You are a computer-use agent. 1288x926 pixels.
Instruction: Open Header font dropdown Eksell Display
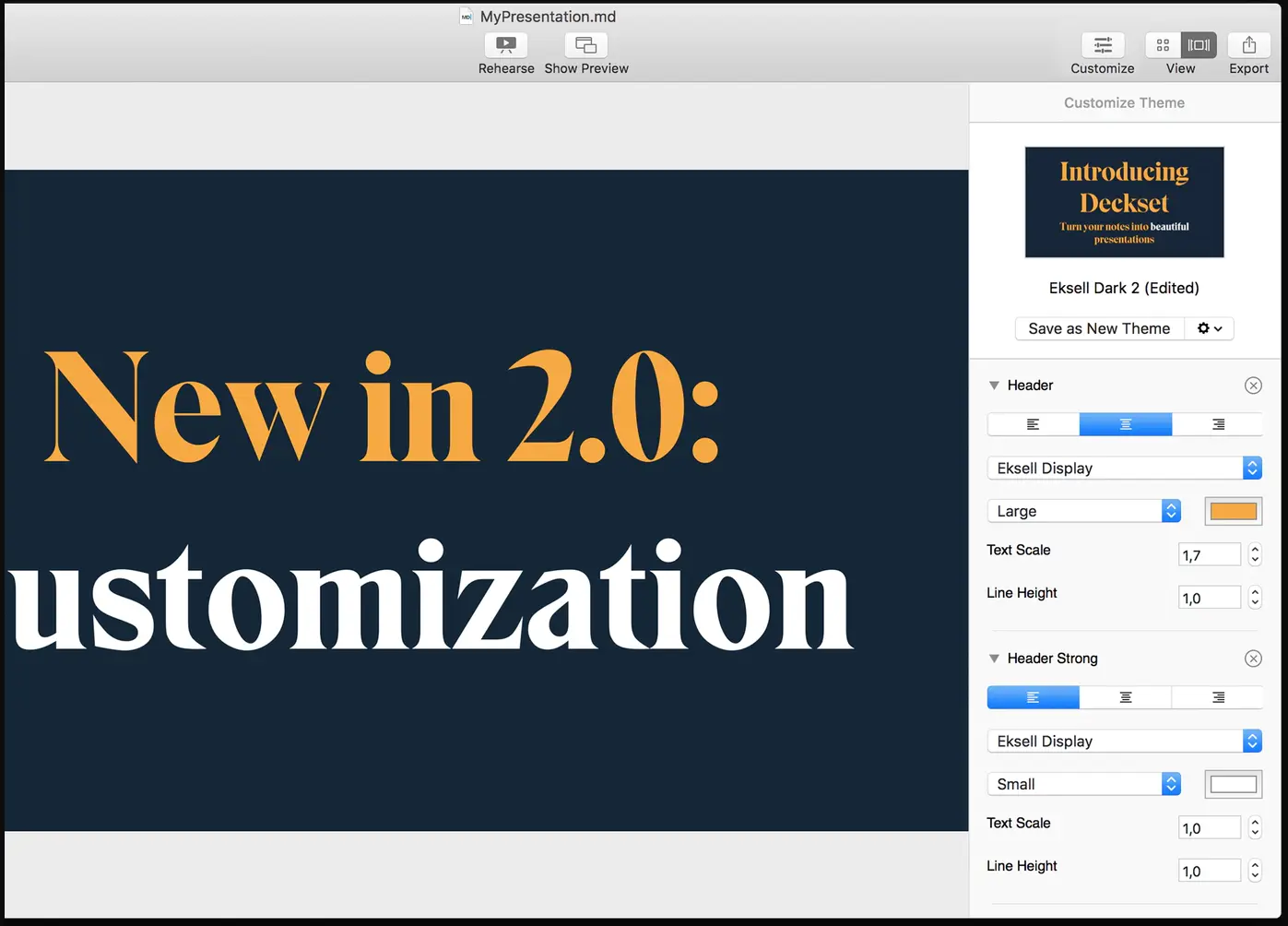tap(1123, 469)
